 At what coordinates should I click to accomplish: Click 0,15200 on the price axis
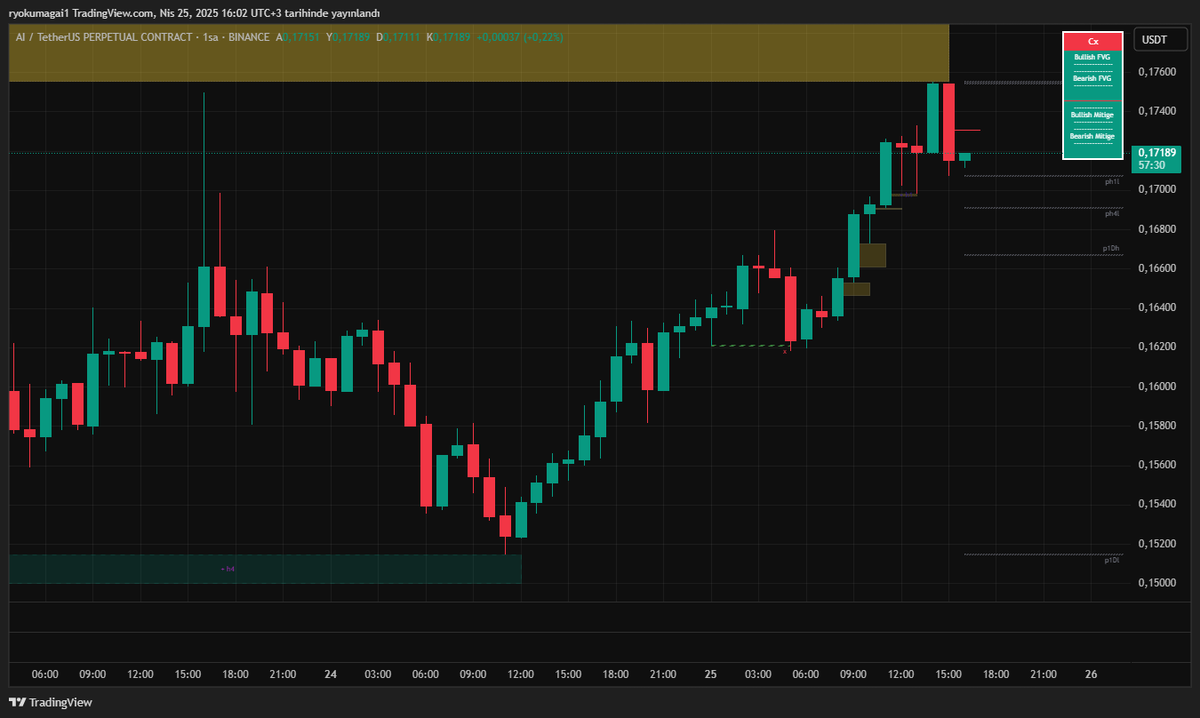coord(1157,544)
